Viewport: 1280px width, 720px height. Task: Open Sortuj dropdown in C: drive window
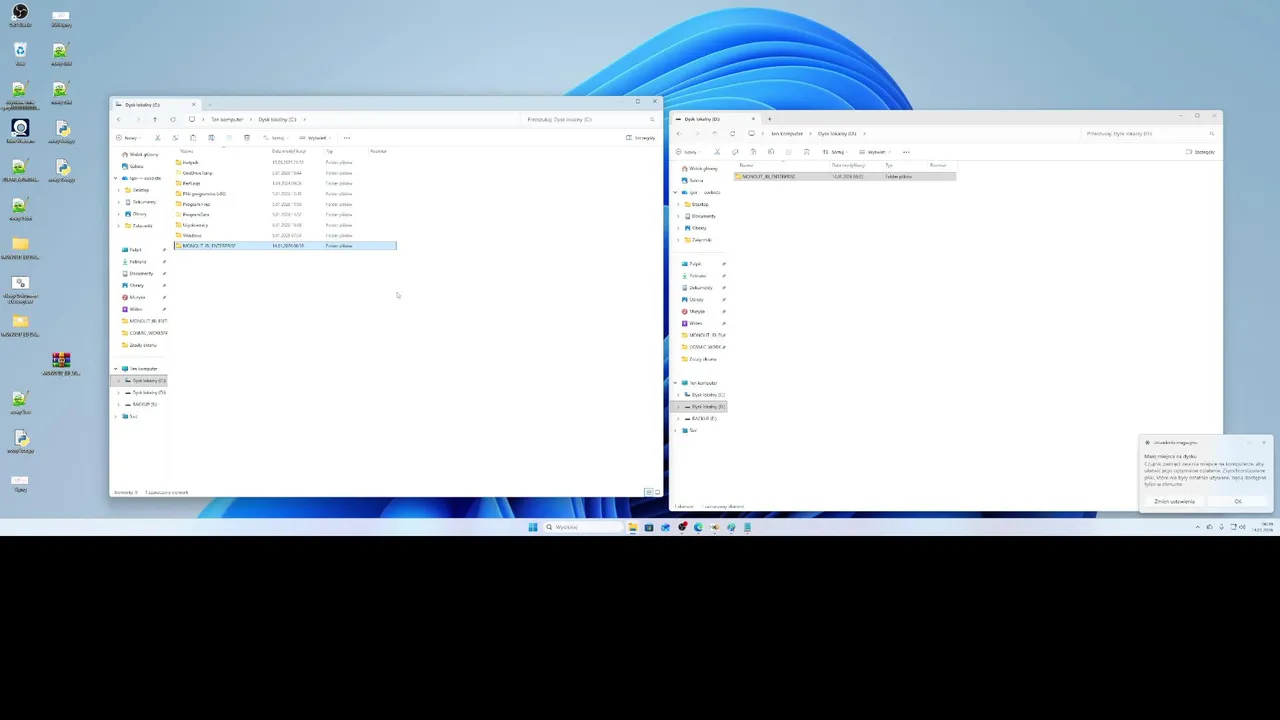[x=274, y=138]
